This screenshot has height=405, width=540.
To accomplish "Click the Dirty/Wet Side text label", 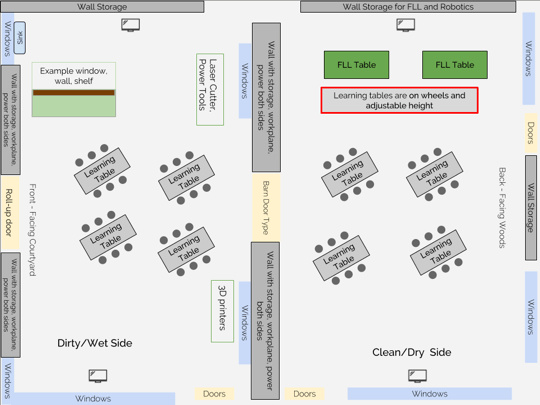I will [x=95, y=343].
